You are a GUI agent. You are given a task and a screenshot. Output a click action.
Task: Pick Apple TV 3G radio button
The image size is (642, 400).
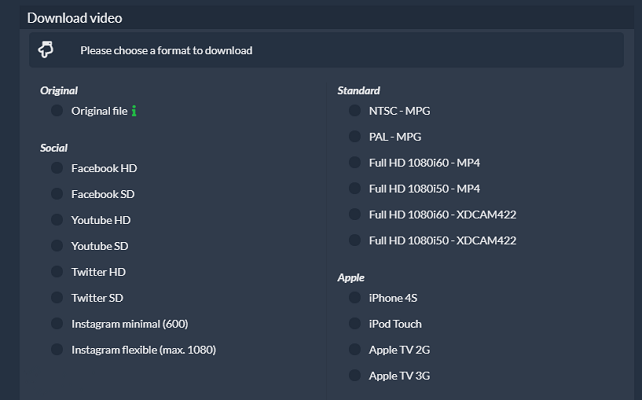click(x=355, y=375)
